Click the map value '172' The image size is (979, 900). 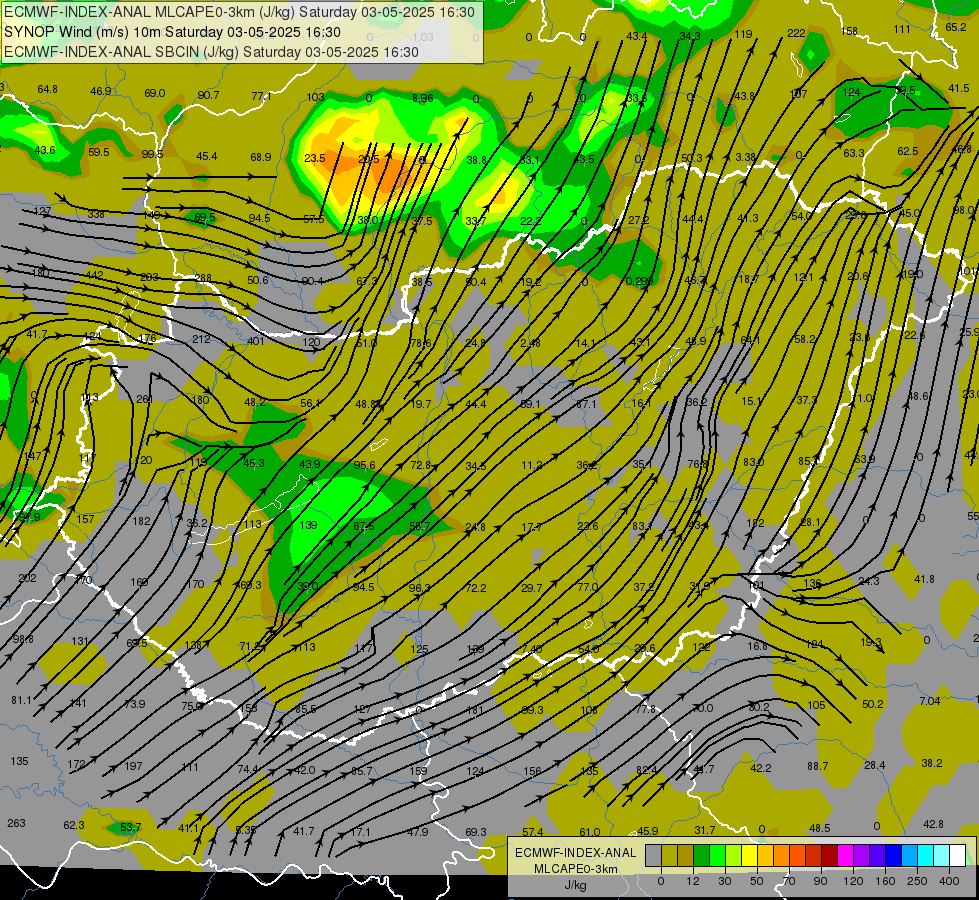tap(76, 764)
